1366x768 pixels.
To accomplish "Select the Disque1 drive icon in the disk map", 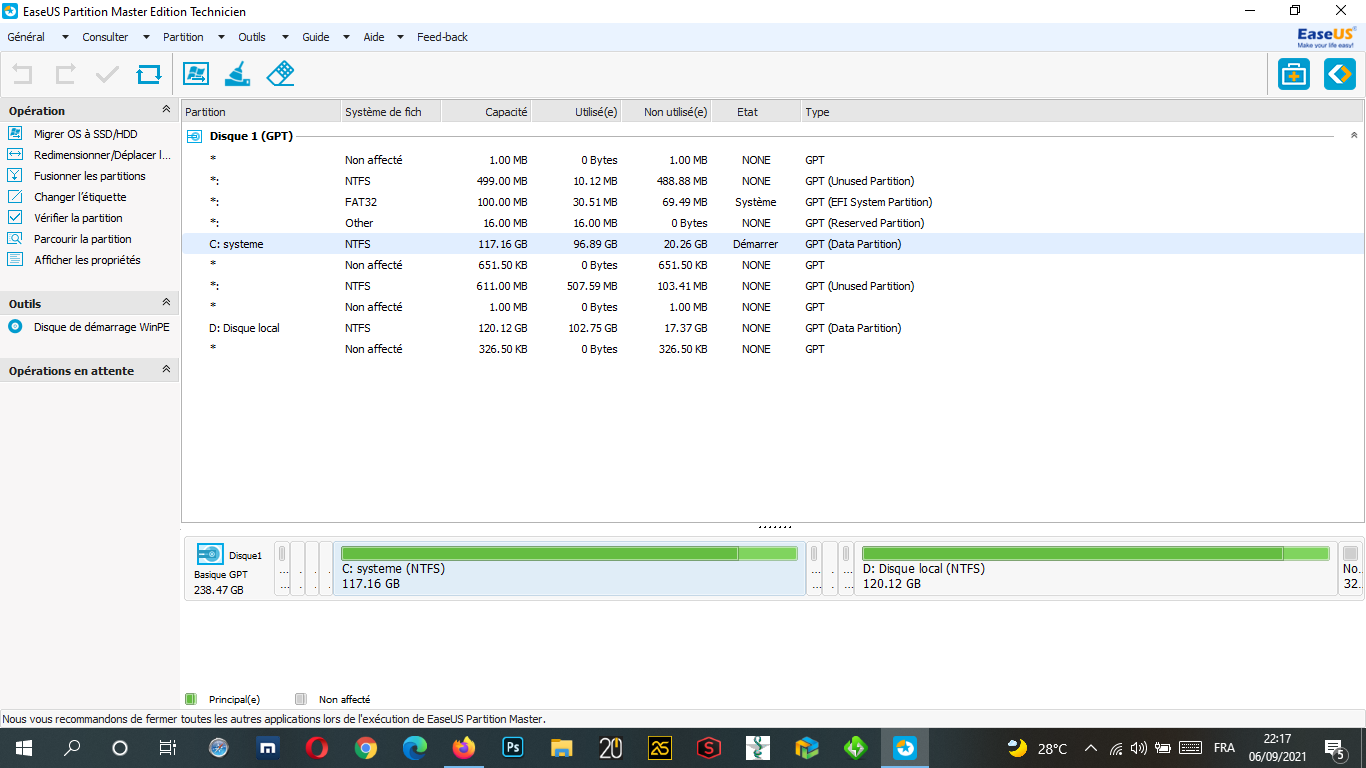I will [x=210, y=555].
